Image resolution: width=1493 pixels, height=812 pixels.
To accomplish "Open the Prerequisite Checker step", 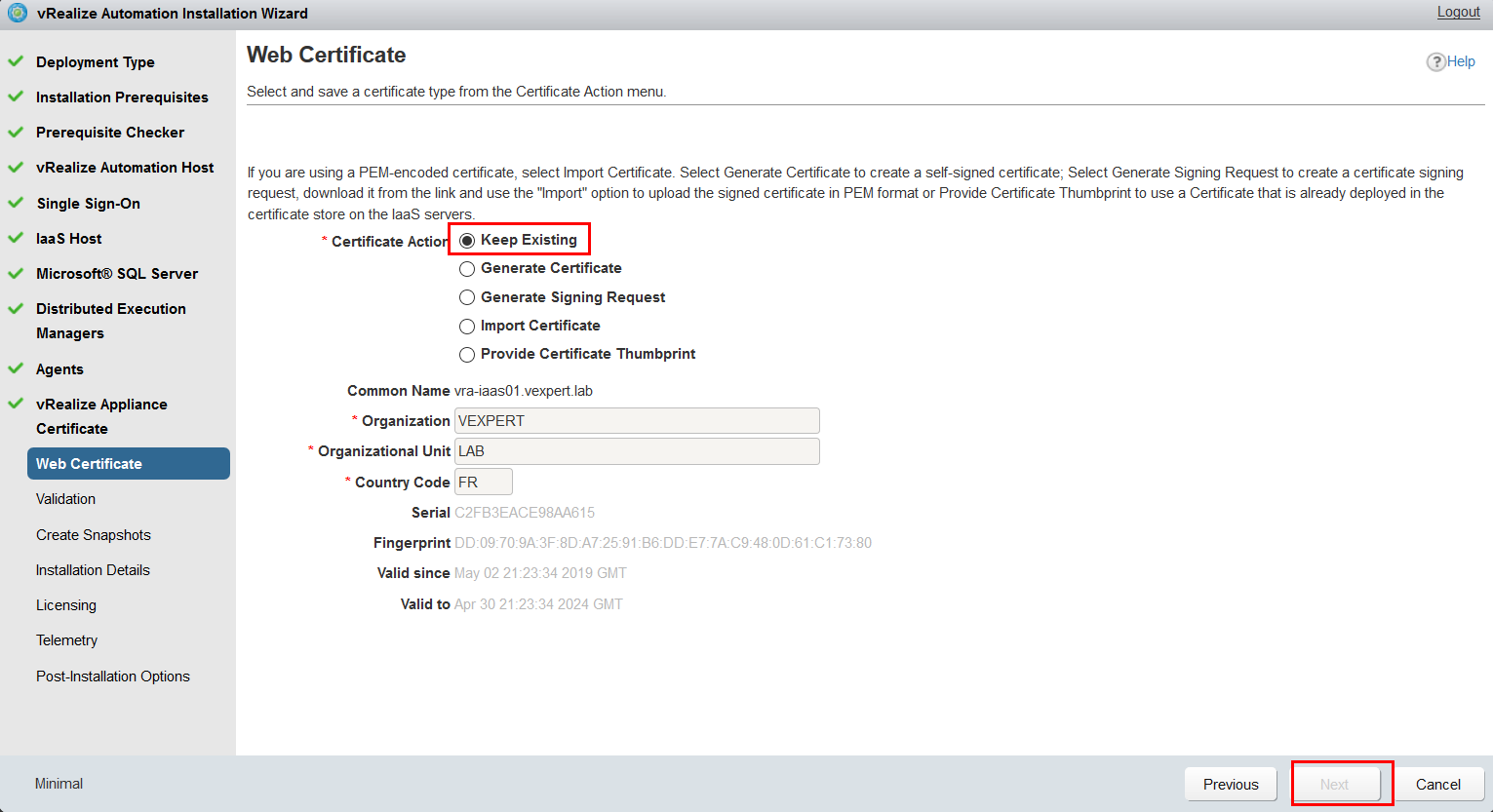I will tap(110, 133).
